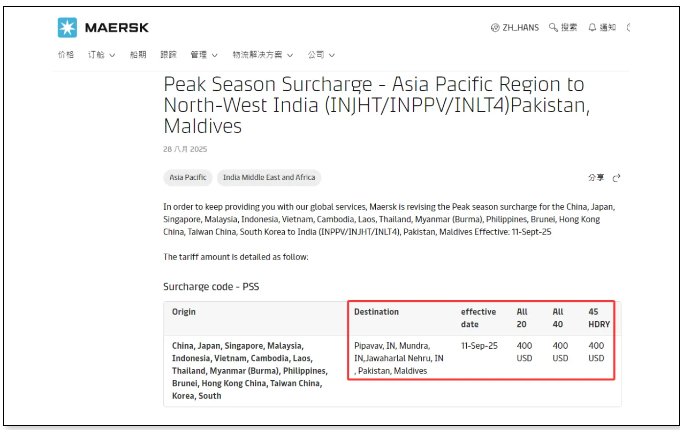Click the China, Japan, Singapore origin cell
Viewport: 685px width, 430px height.
click(x=250, y=371)
